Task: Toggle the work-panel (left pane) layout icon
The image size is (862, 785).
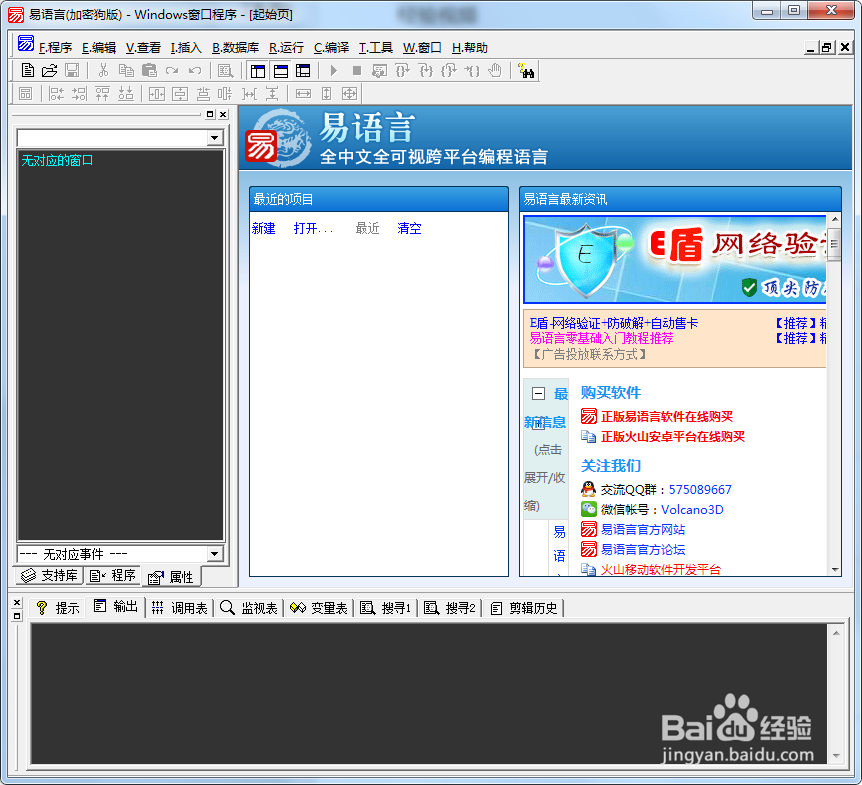Action: (x=258, y=70)
